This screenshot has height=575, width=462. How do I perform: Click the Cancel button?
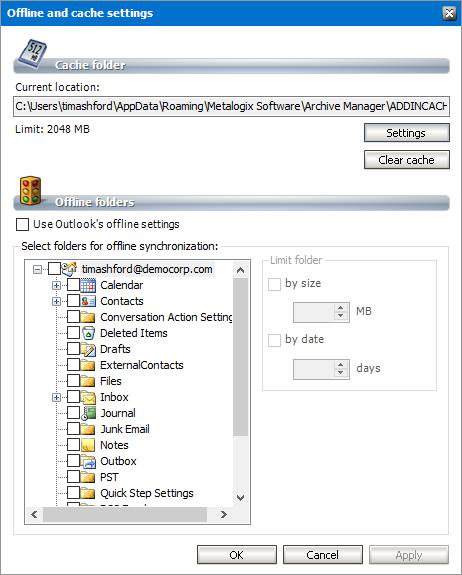323,555
